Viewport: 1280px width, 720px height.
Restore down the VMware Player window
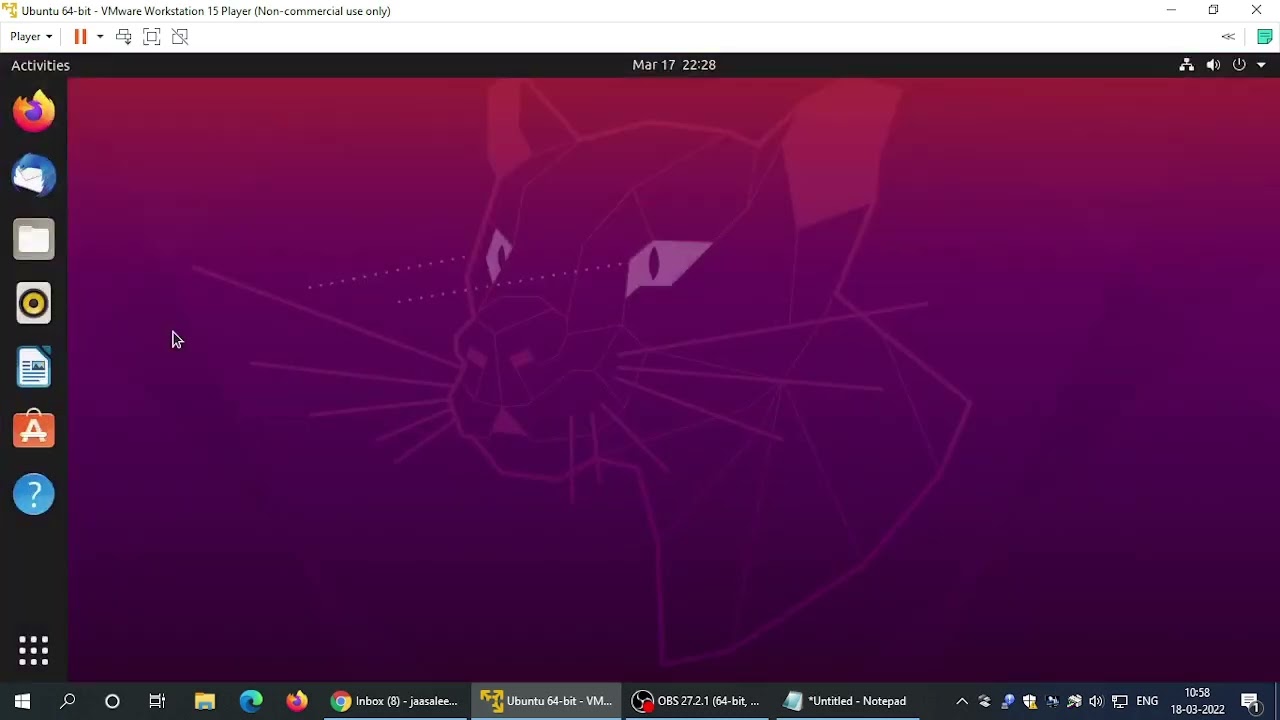pyautogui.click(x=1213, y=10)
